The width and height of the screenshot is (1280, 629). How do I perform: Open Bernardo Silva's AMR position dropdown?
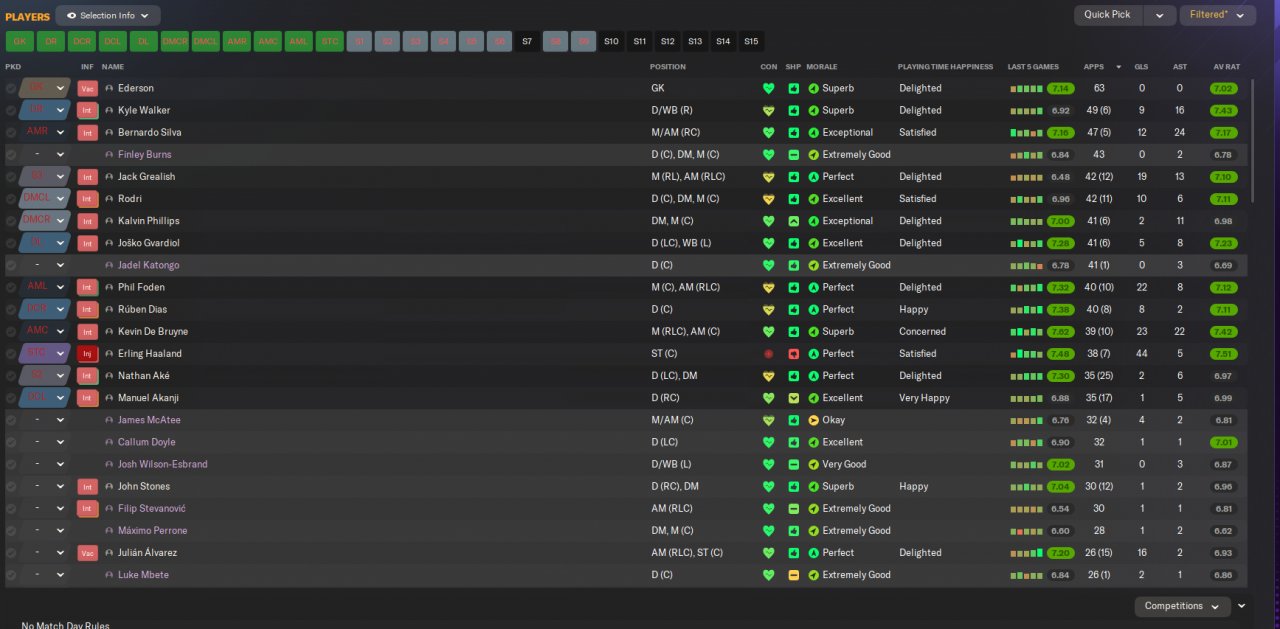[45, 132]
